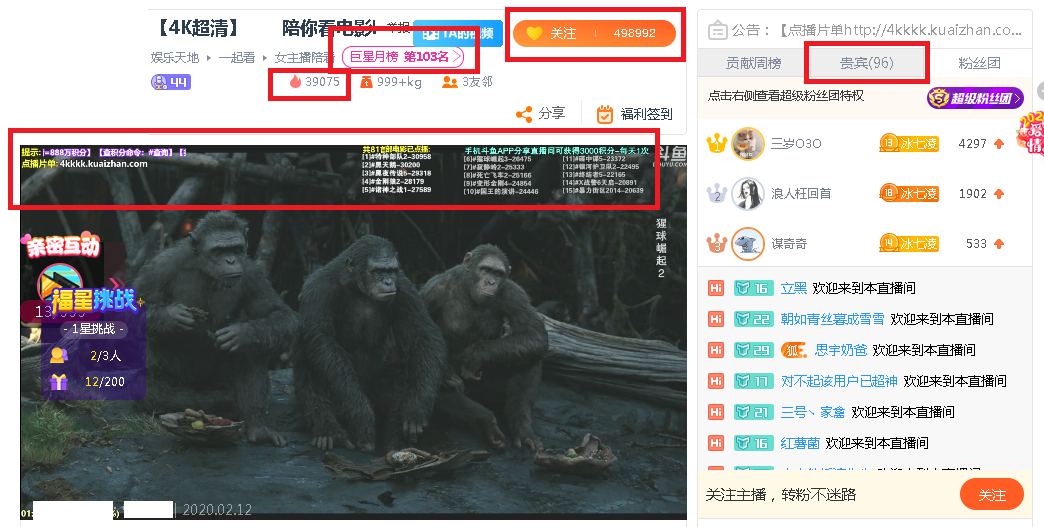Open the 亲密互动 overlay sticker
The image size is (1044, 527).
[63, 246]
